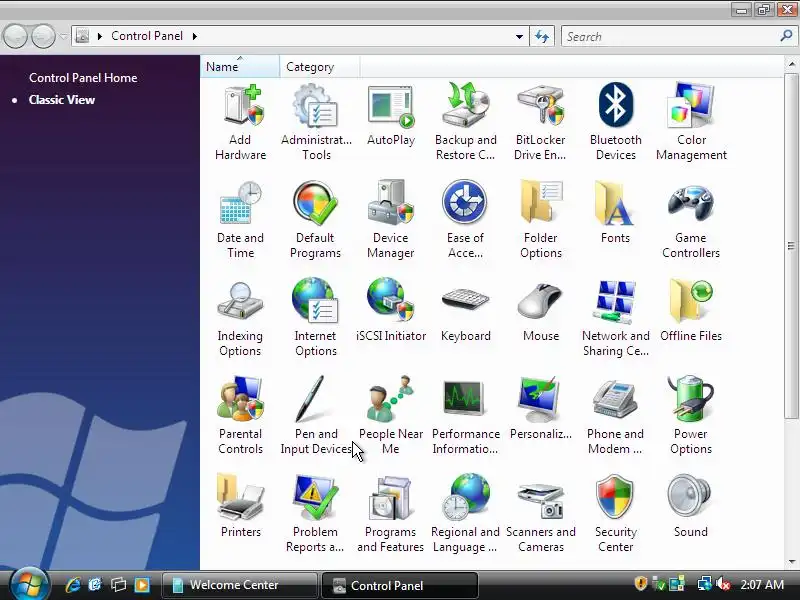Screen dimensions: 800x600
Task: Open Indexing Options
Action: coord(240,318)
